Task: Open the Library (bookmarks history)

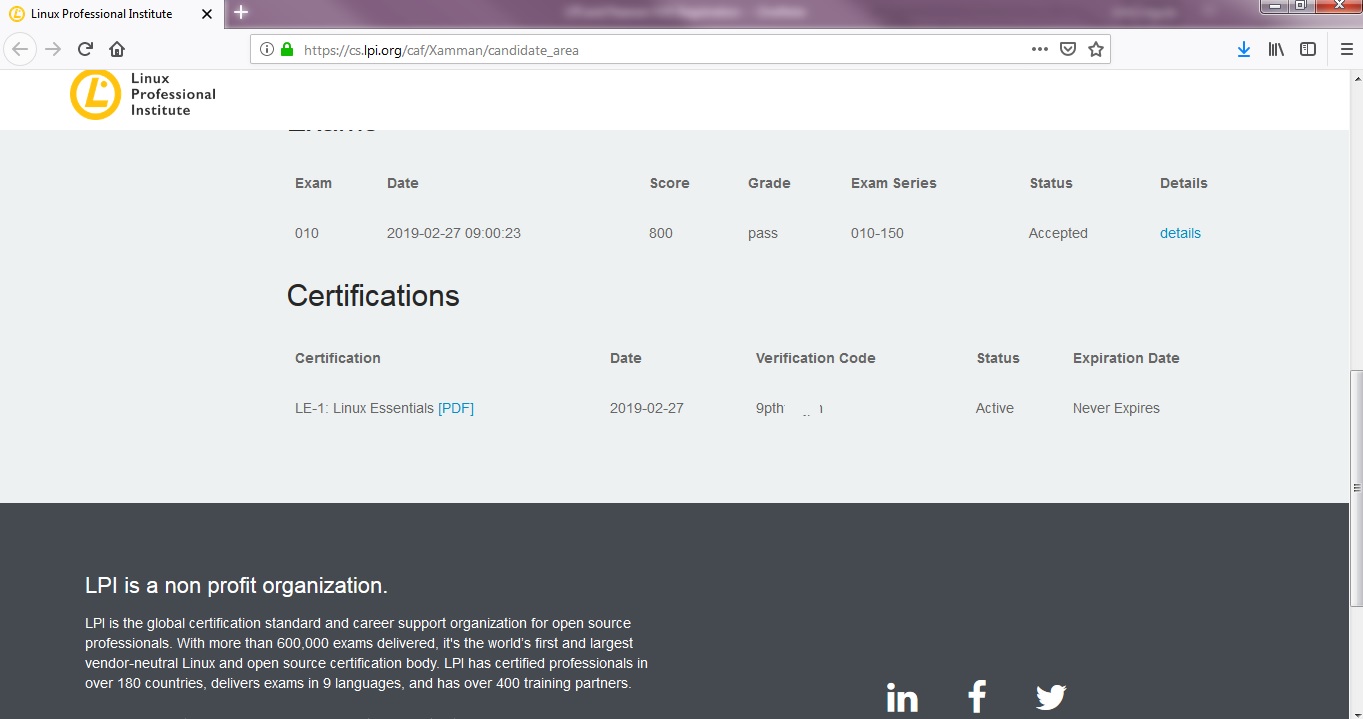Action: [1277, 47]
